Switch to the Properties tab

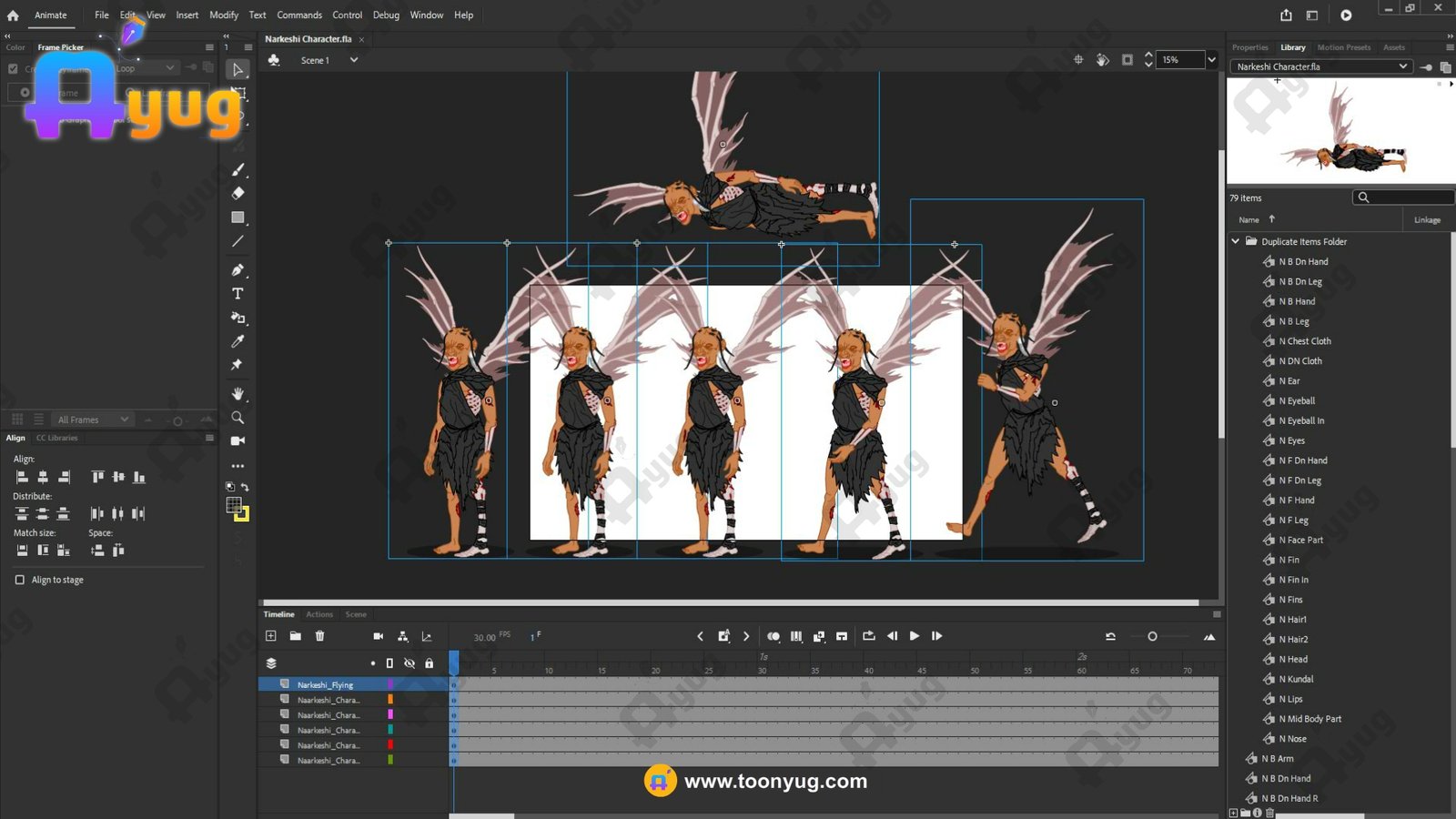(x=1249, y=47)
